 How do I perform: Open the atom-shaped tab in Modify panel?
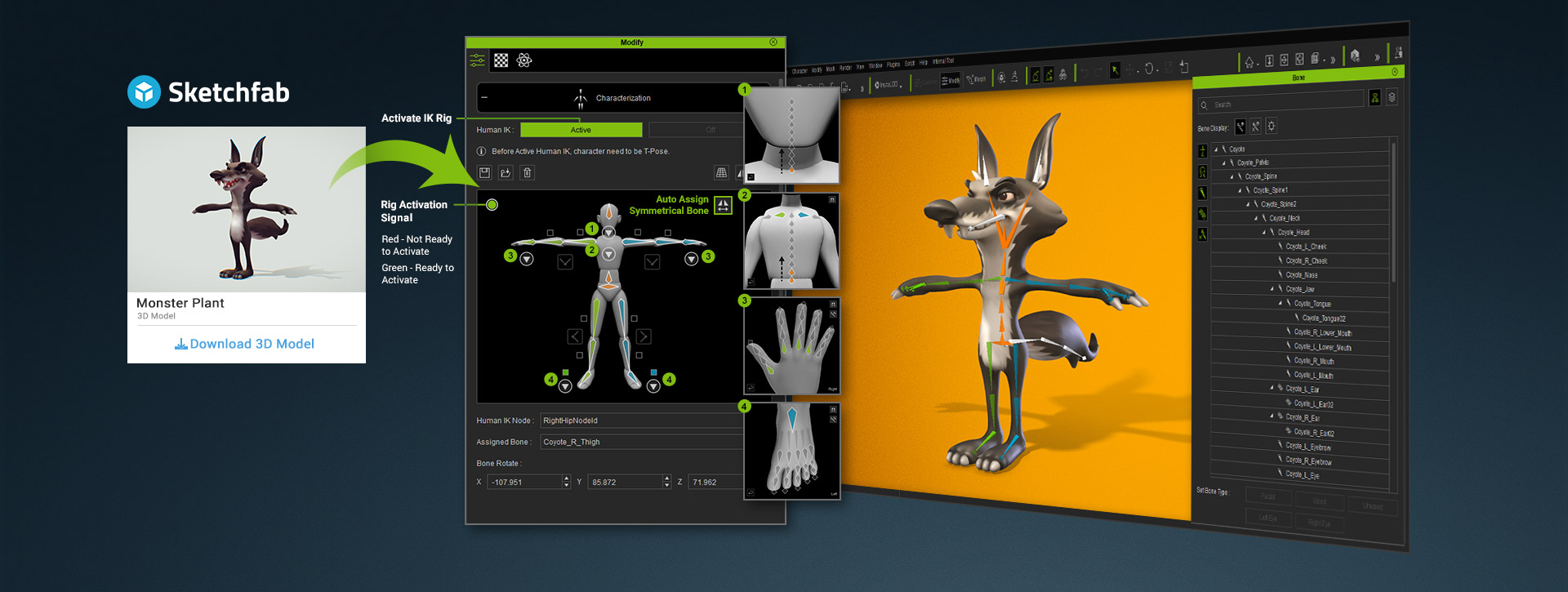point(524,60)
